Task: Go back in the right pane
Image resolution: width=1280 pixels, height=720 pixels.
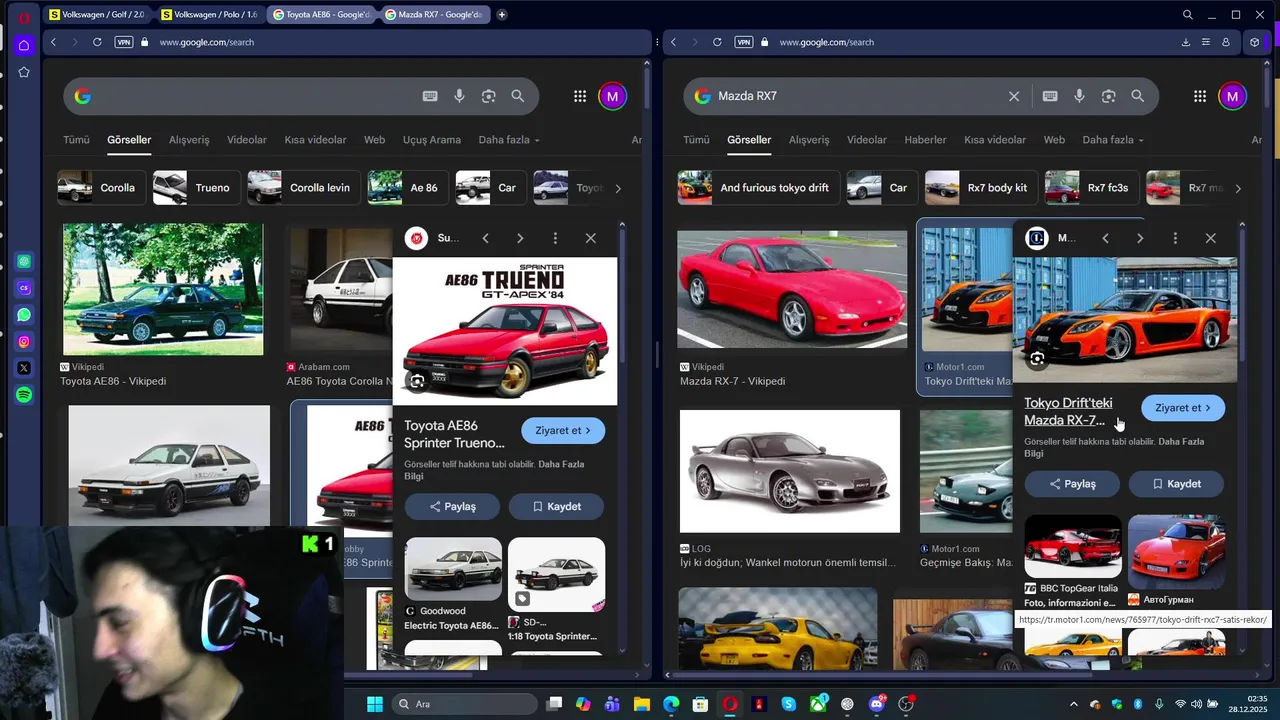Action: (674, 42)
